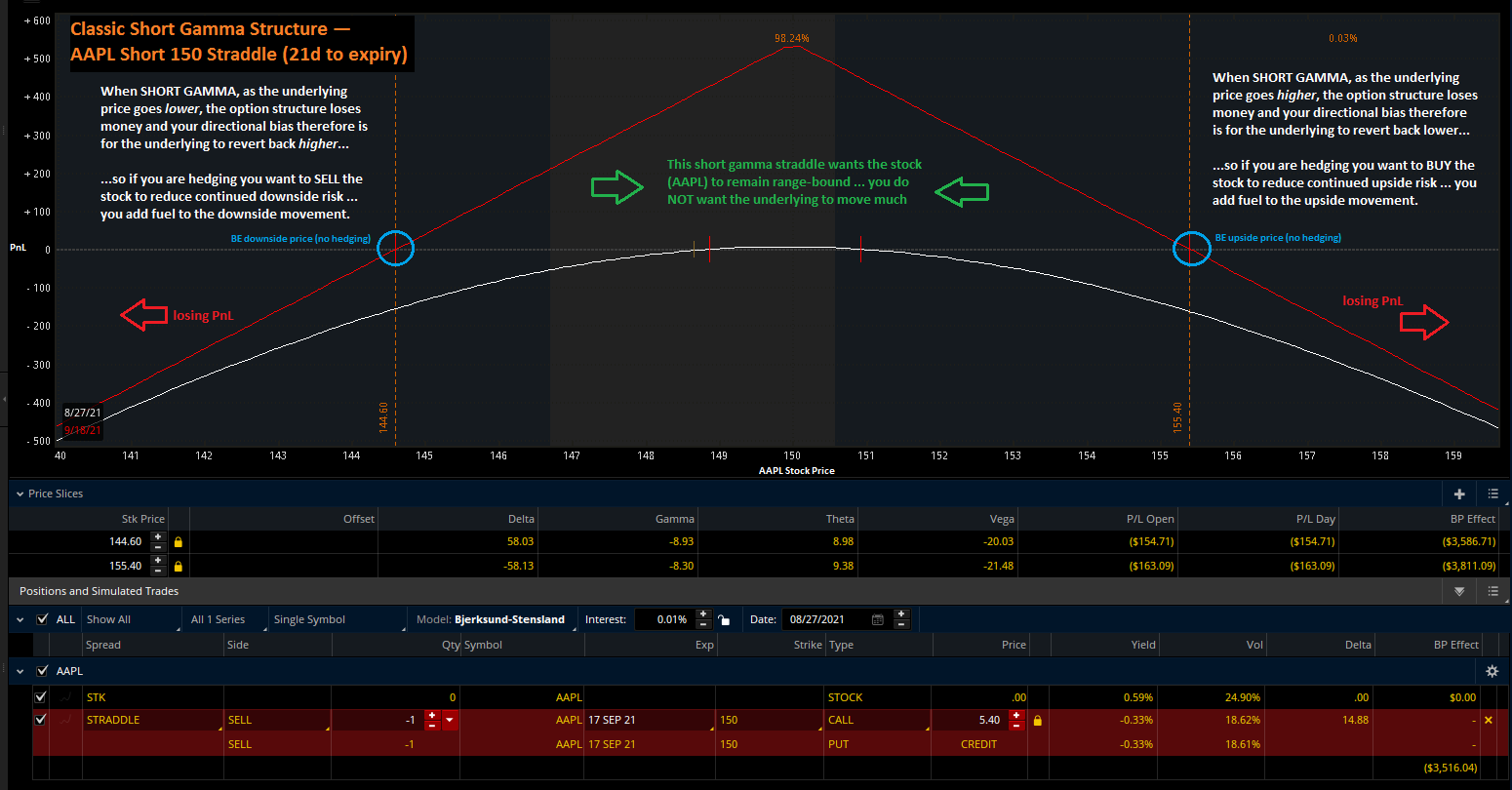Add a new price slice with the plus icon
The image size is (1512, 790).
tap(1458, 494)
